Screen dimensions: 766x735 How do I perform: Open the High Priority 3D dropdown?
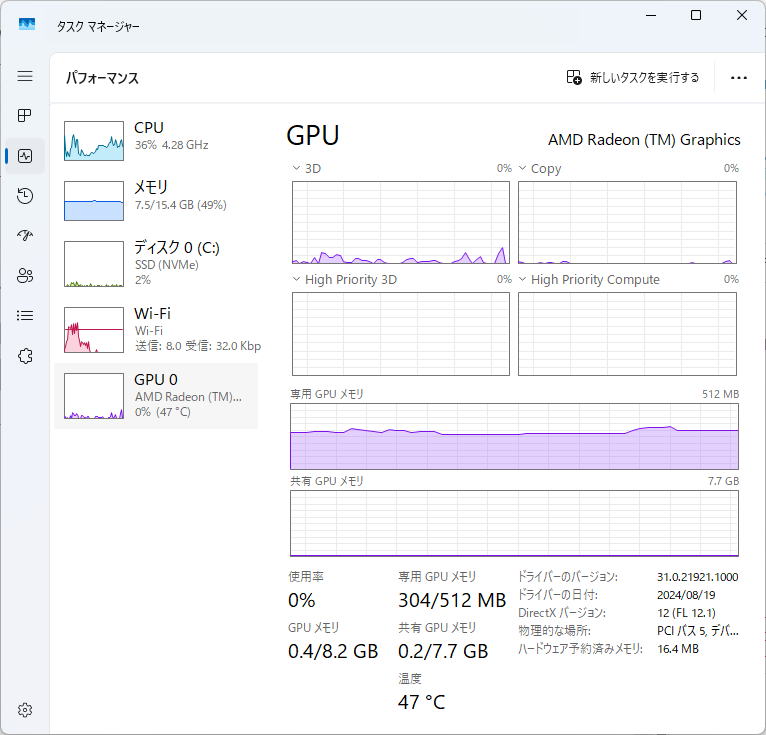pos(297,280)
